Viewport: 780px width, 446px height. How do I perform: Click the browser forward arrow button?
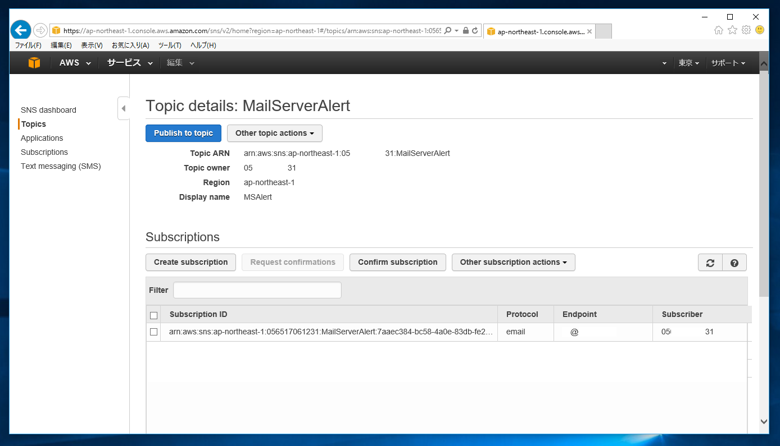(40, 30)
